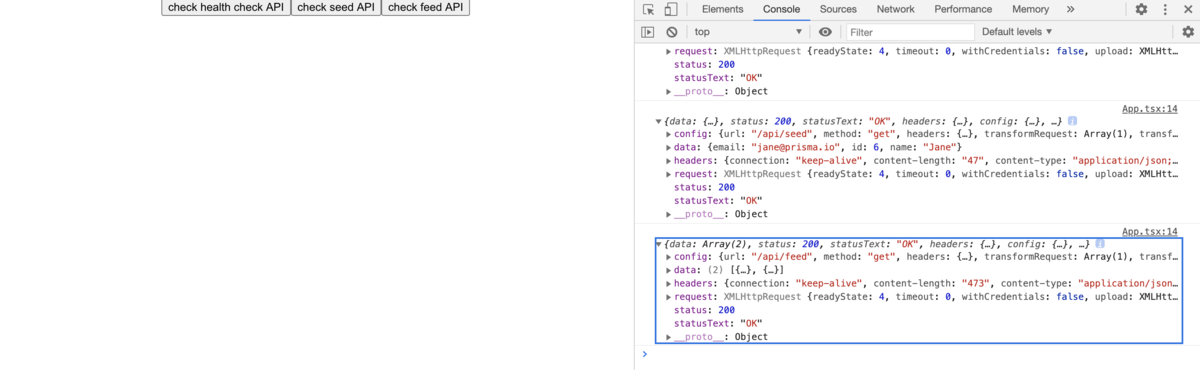The width and height of the screenshot is (1200, 370).
Task: Expand __proto__: Object in the /api/feed log
Action: tap(669, 337)
